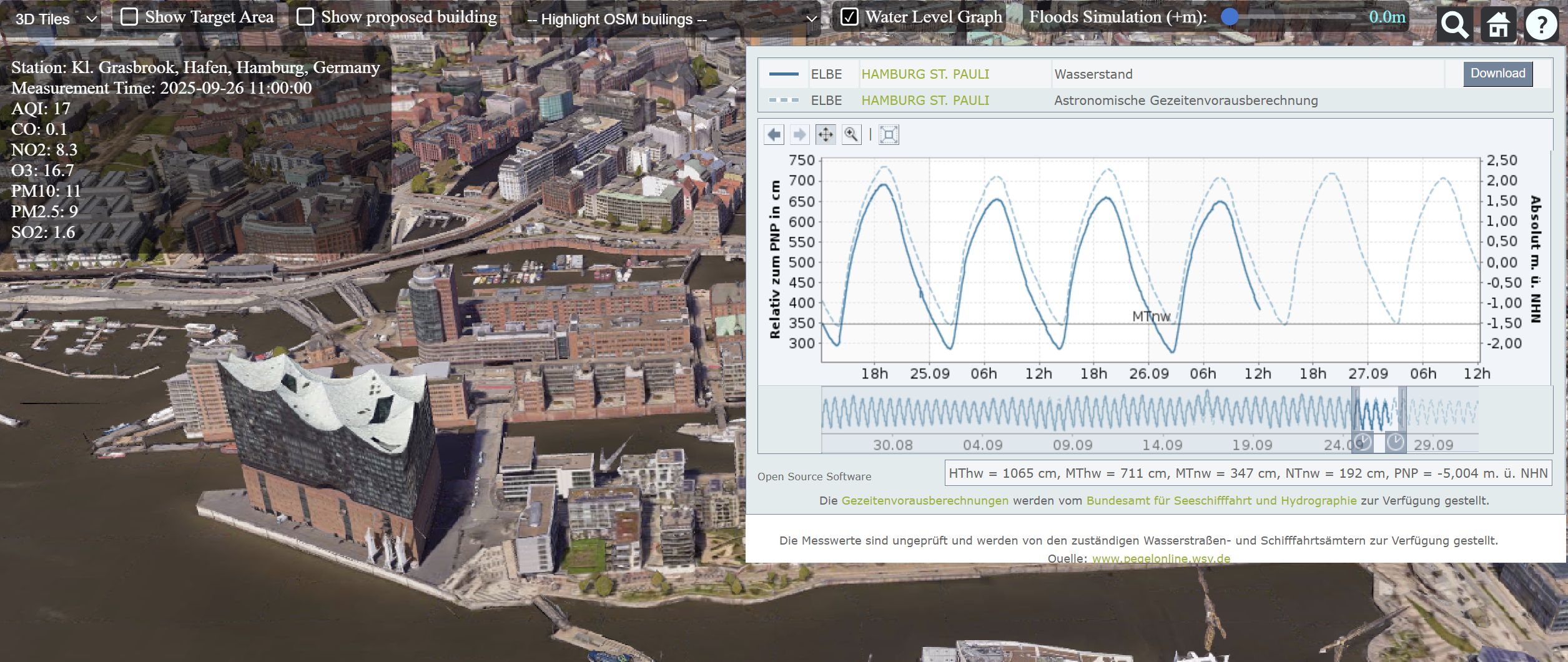Click the back arrow in graph toolbar
1568x662 pixels.
[774, 134]
